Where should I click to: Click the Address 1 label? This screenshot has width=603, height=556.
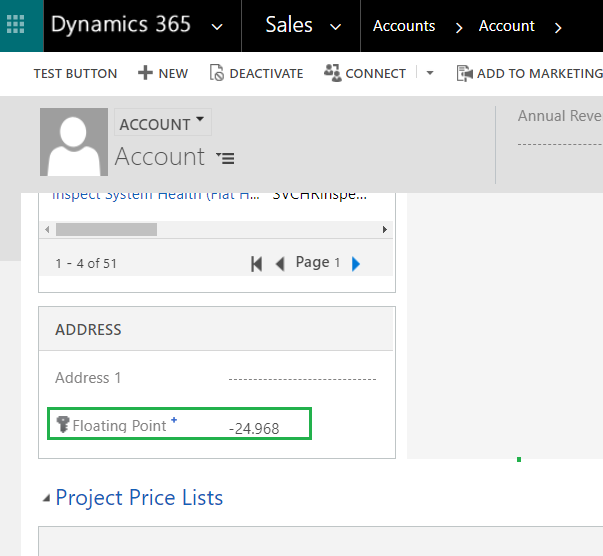pos(88,378)
